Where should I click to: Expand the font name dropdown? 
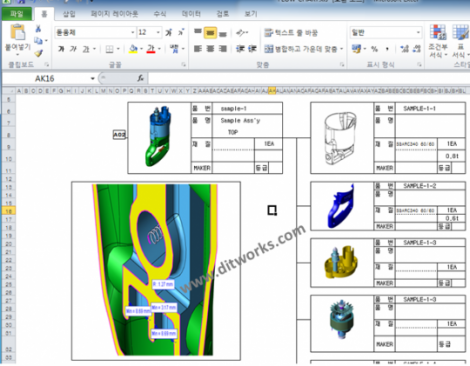point(133,32)
